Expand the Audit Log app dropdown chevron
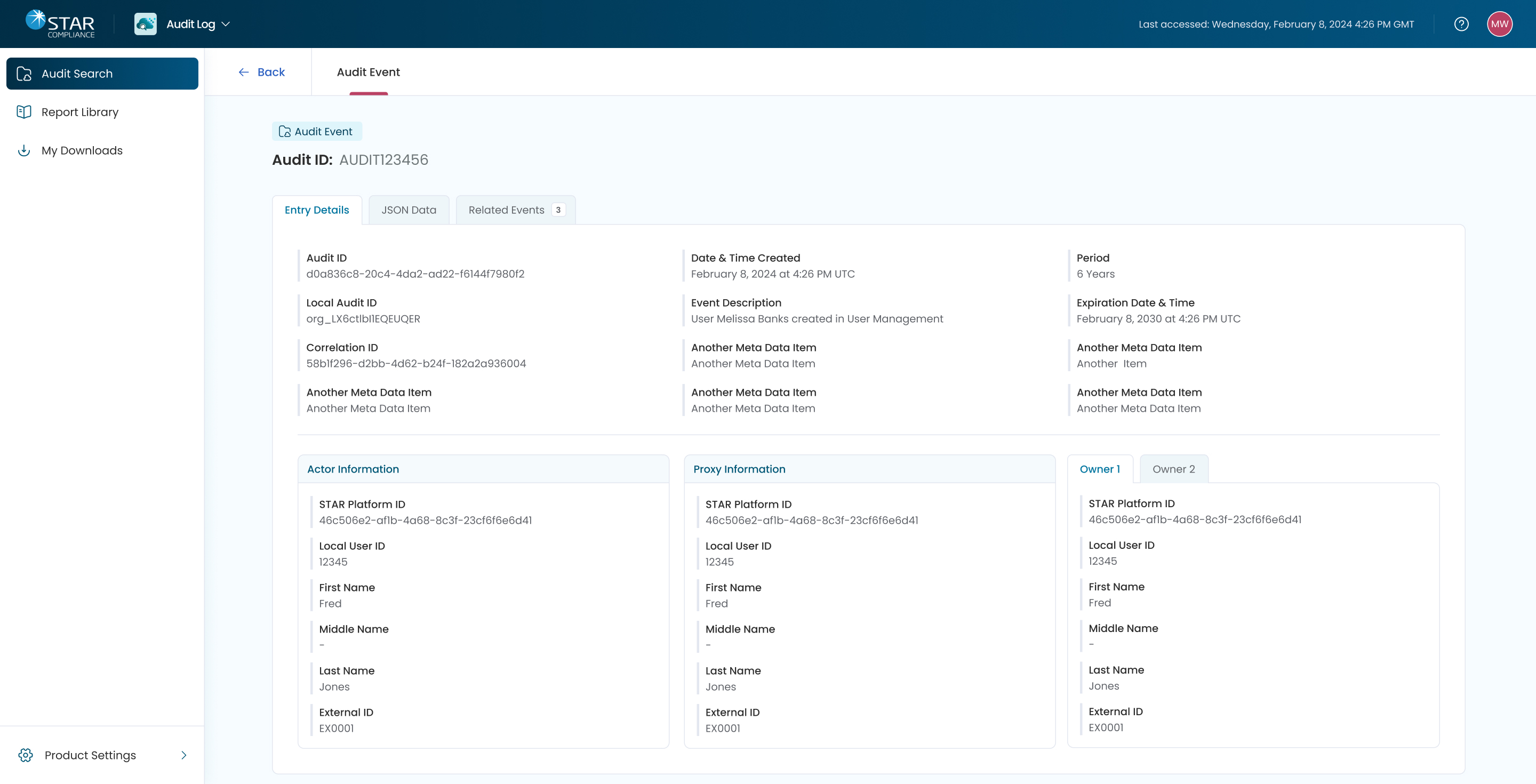 (x=226, y=24)
